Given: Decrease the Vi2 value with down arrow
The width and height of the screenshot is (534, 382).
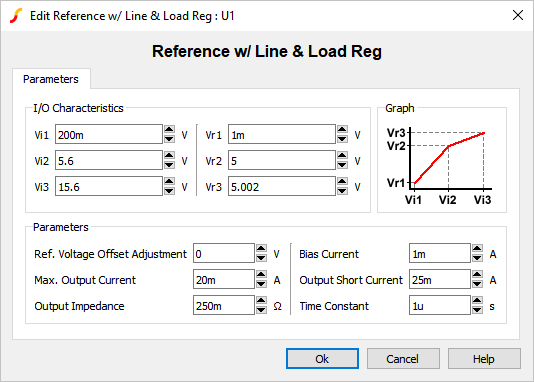Looking at the screenshot, I should pos(169,165).
